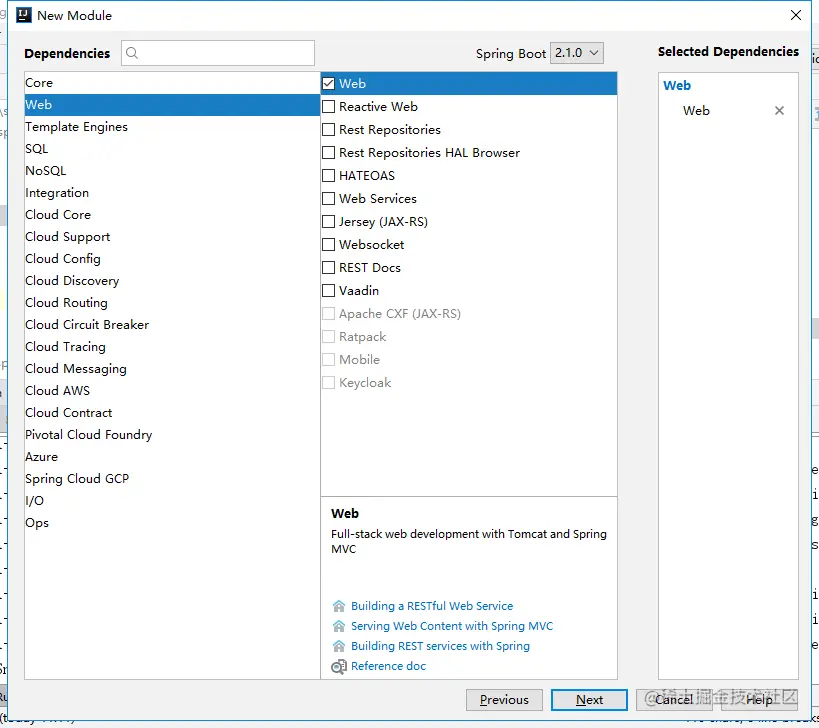819x728 pixels.
Task: Choose the Cloud Circuit Breaker category
Action: point(172,325)
